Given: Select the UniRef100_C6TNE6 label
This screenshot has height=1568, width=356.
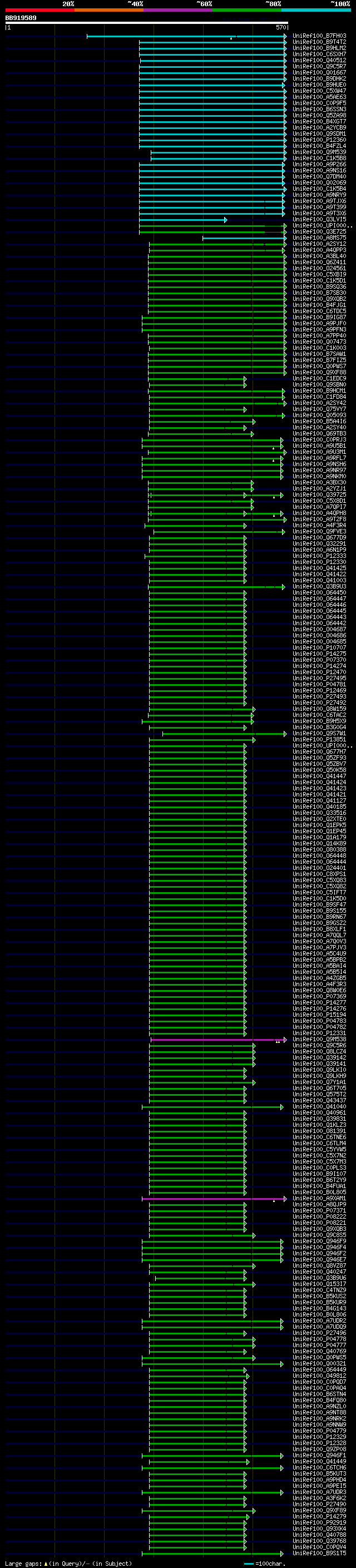Looking at the screenshot, I should pos(319,1137).
